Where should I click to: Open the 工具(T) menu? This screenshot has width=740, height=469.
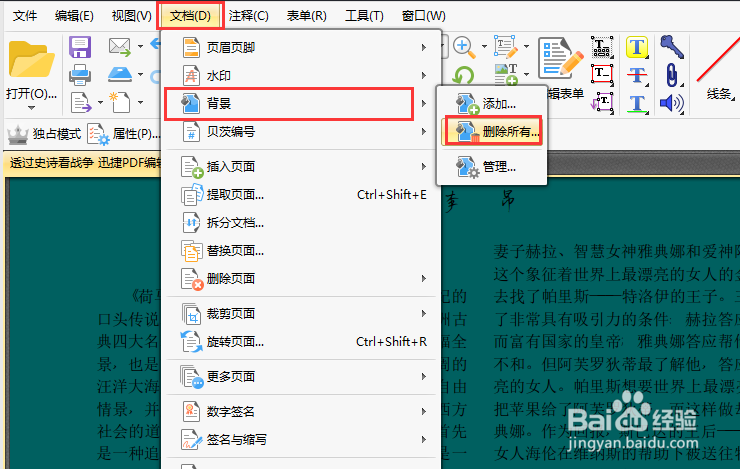point(364,16)
